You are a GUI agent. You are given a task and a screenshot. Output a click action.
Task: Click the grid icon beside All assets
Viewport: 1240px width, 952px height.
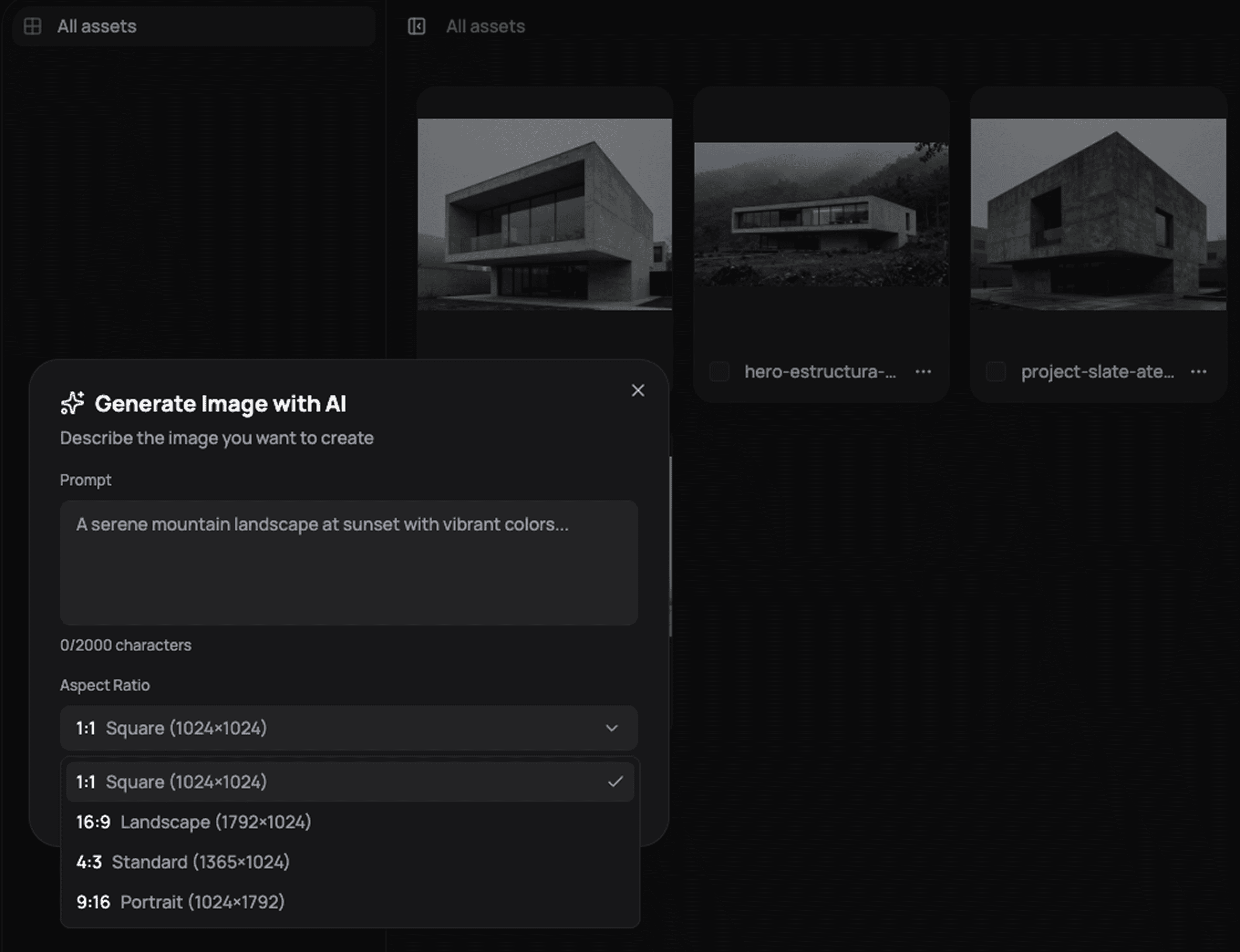32,26
